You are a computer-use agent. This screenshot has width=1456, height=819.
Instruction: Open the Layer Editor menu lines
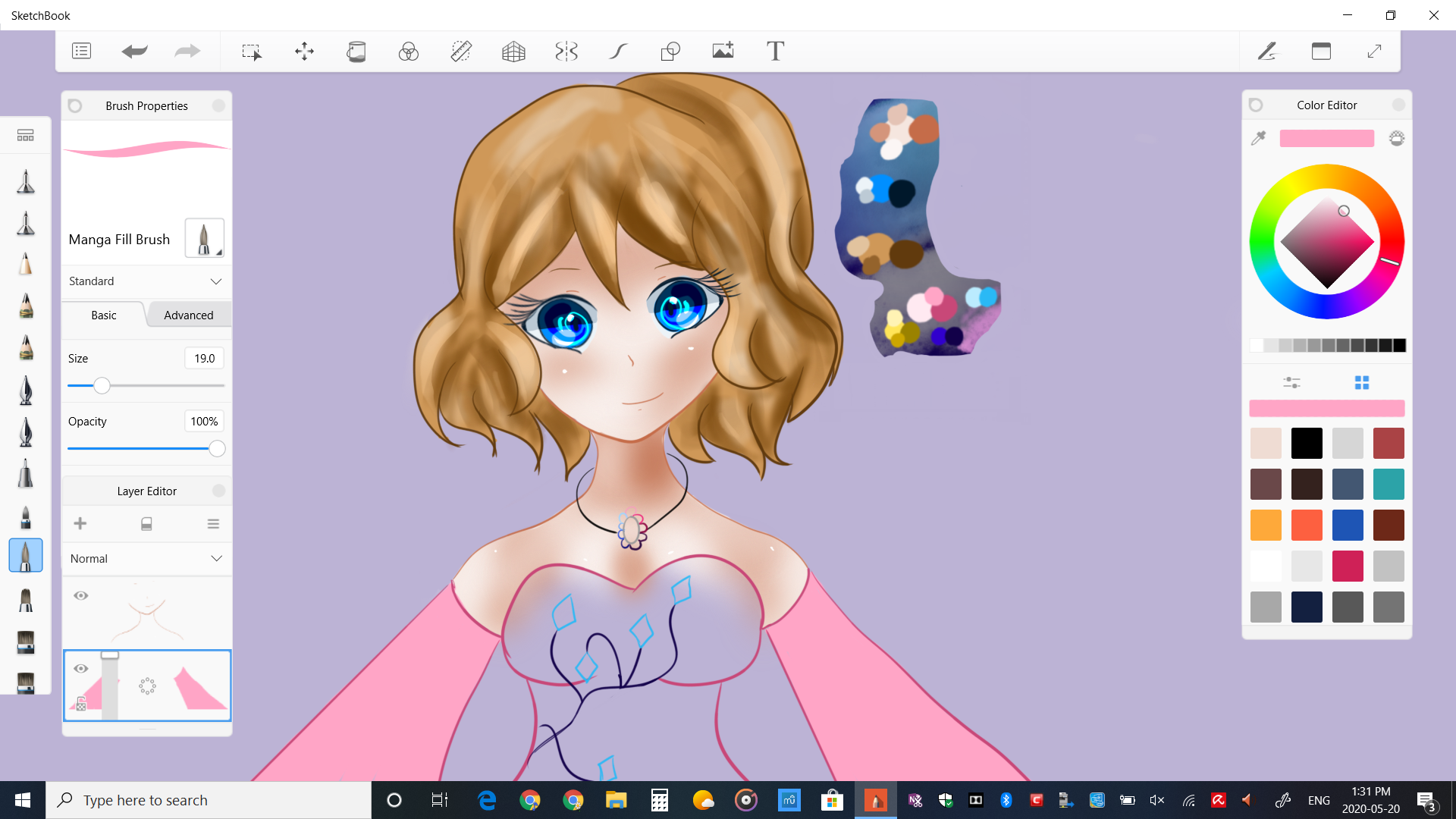pyautogui.click(x=213, y=524)
